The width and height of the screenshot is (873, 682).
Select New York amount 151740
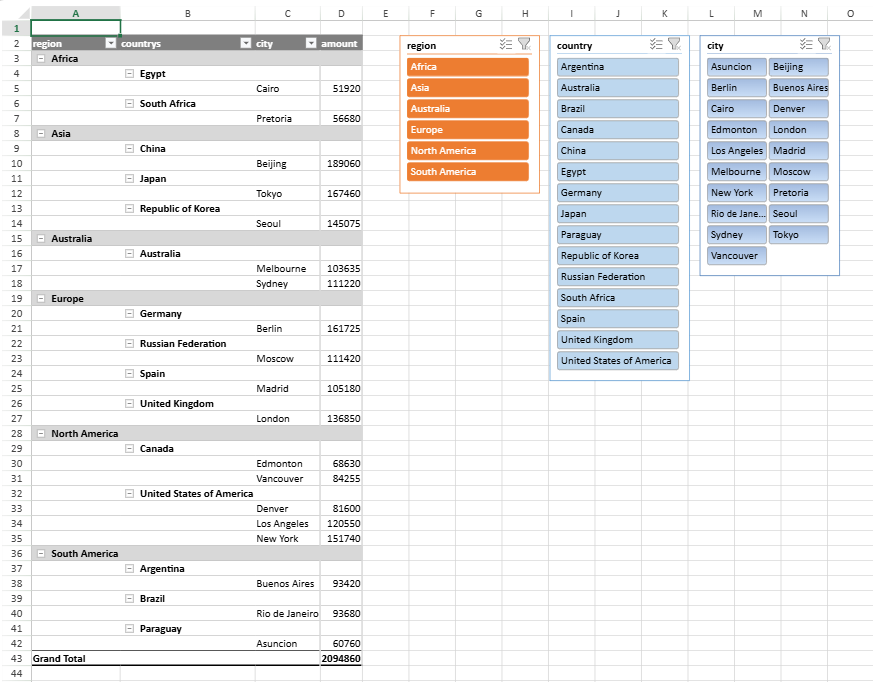[341, 538]
